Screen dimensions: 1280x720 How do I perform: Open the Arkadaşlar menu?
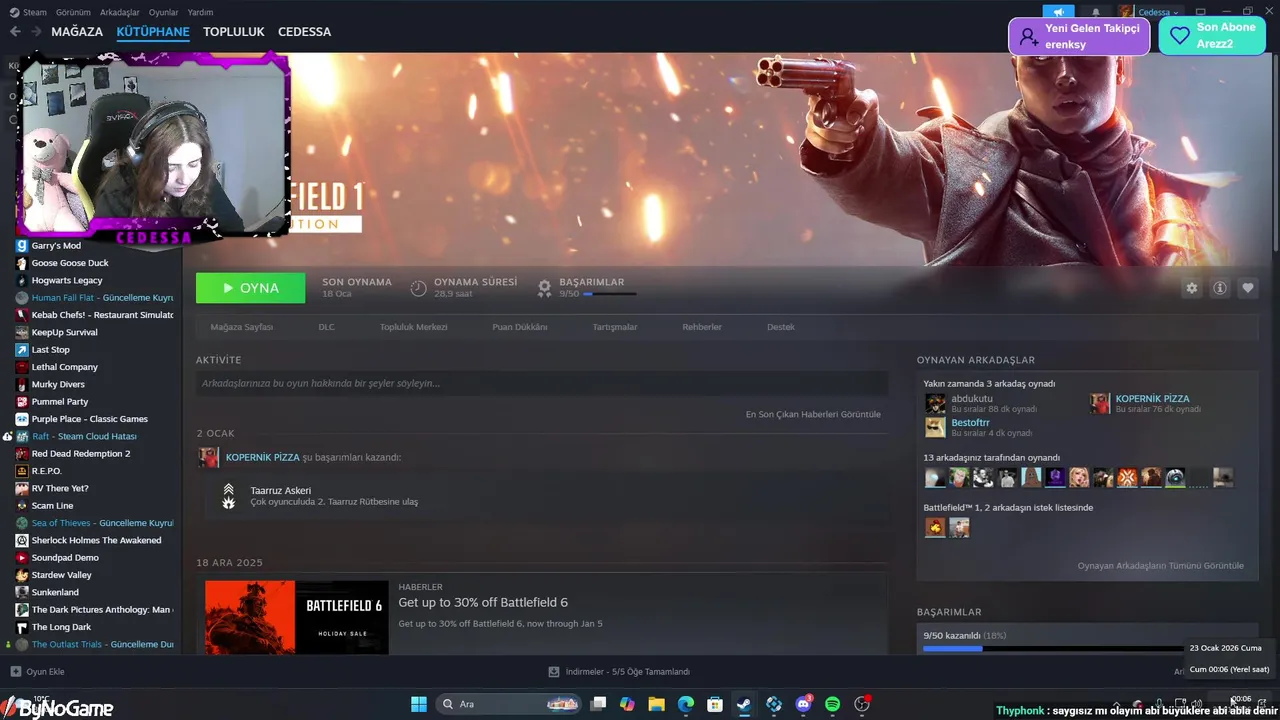[120, 12]
